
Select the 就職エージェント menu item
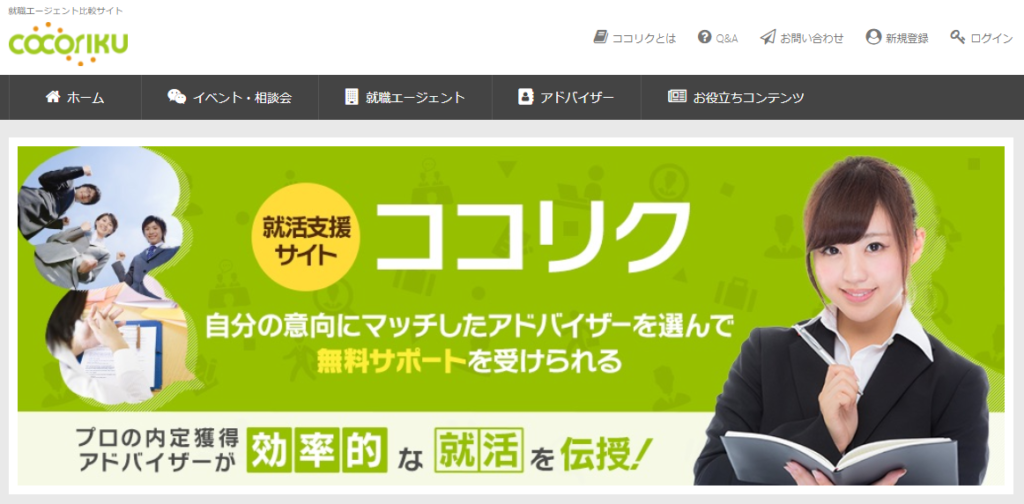pos(406,97)
